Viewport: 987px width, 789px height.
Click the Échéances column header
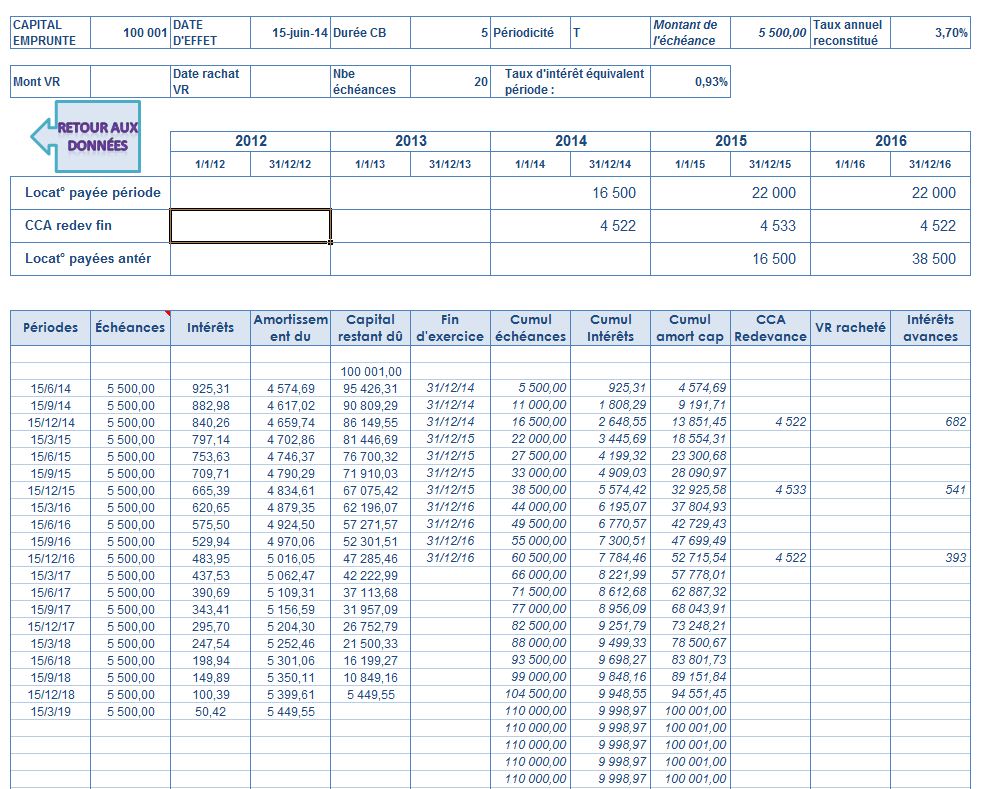pyautogui.click(x=130, y=327)
